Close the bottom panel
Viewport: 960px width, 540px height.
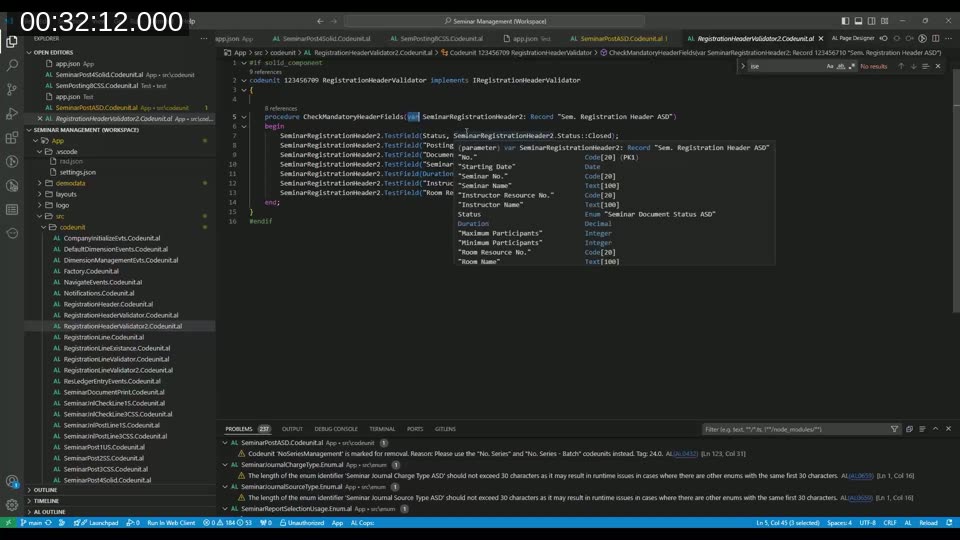point(948,429)
